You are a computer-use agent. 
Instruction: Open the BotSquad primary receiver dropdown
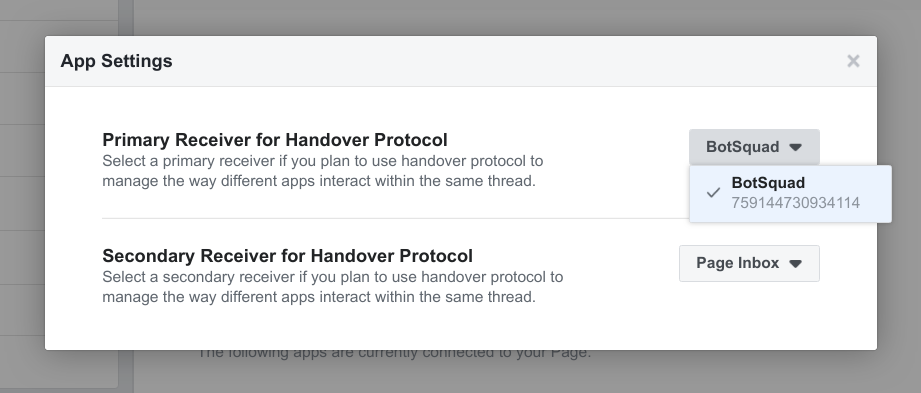754,147
